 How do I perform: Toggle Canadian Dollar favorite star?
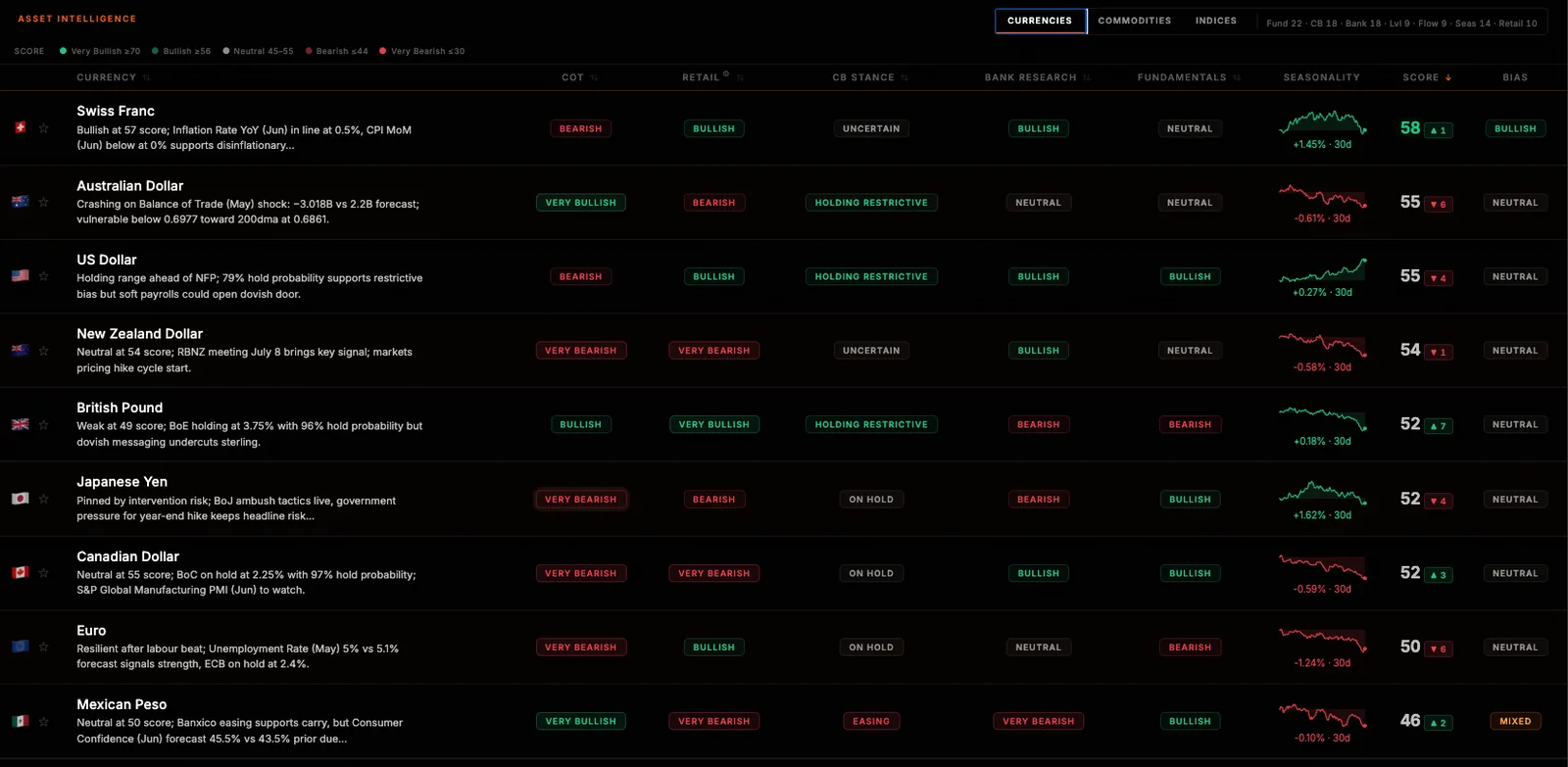click(x=43, y=573)
